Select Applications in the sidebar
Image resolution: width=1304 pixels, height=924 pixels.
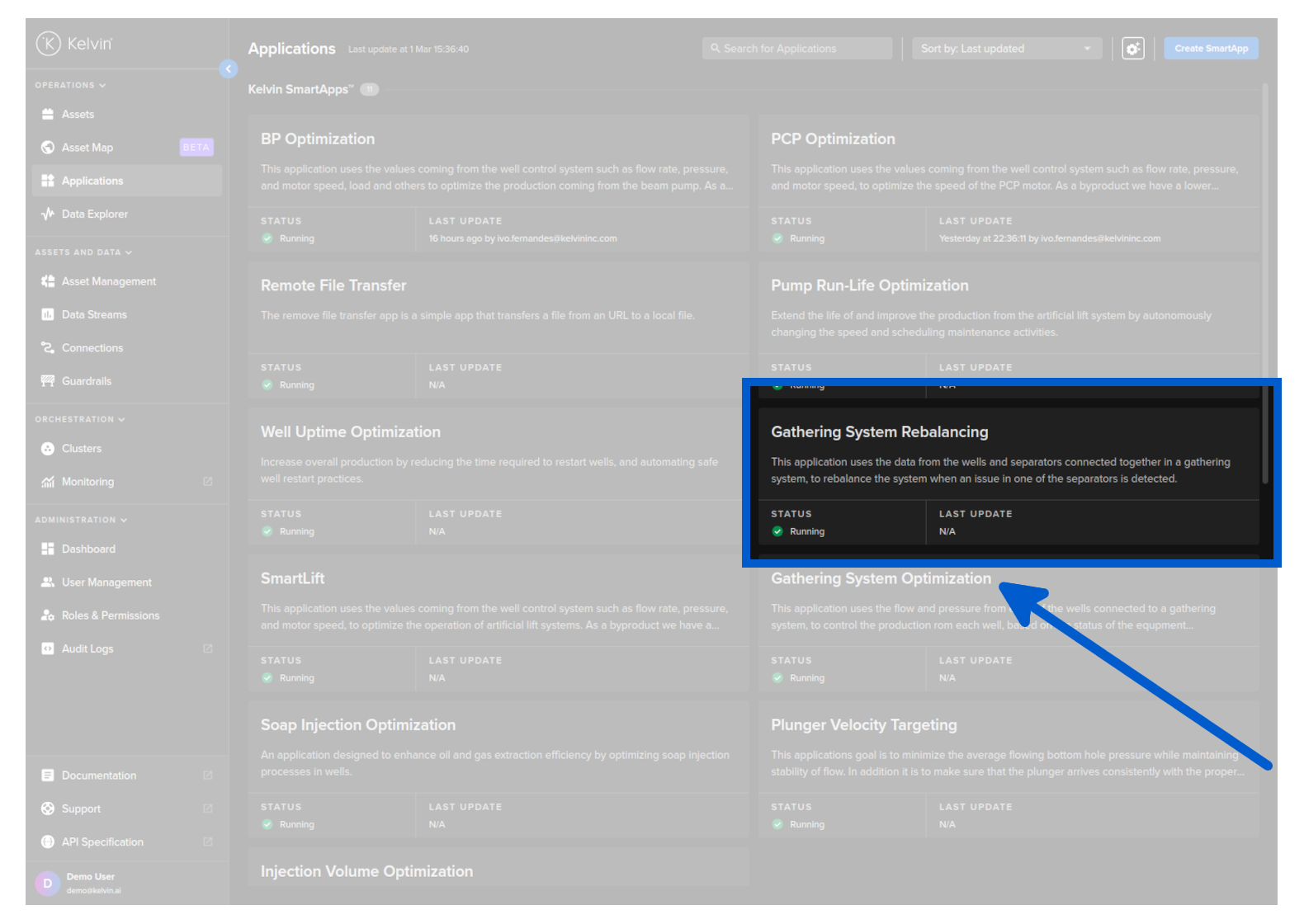point(92,181)
